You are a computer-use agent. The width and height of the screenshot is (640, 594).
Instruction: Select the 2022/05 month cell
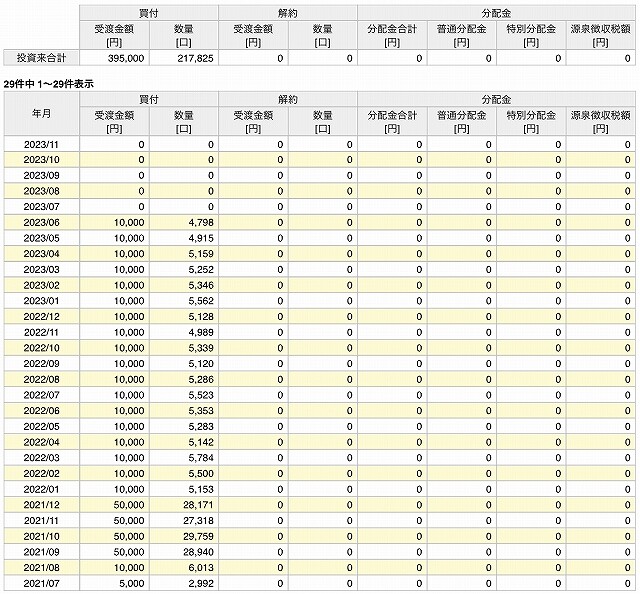[x=41, y=427]
